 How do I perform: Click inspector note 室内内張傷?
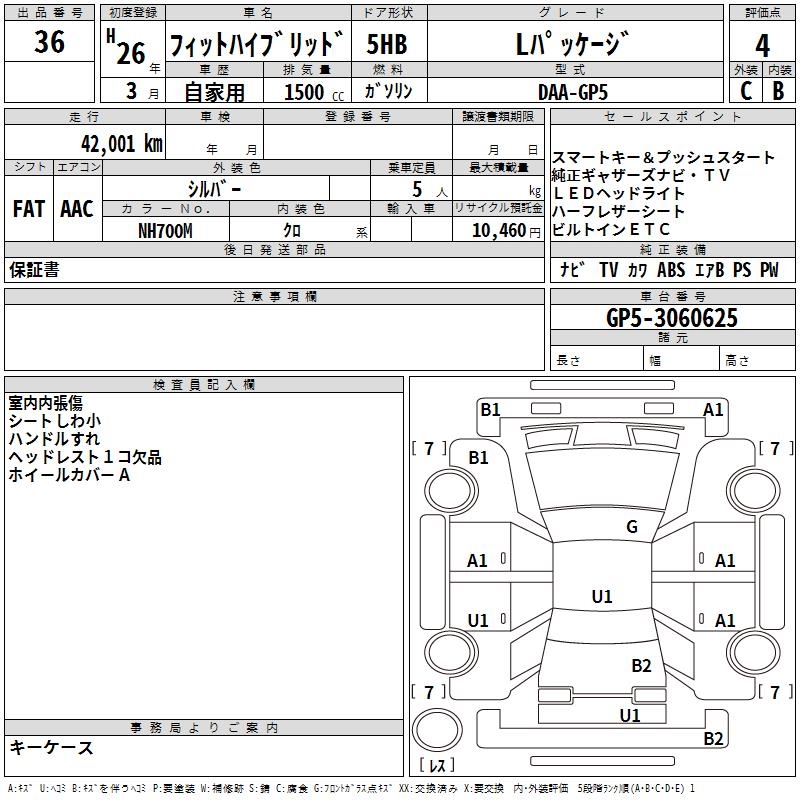tap(45, 403)
